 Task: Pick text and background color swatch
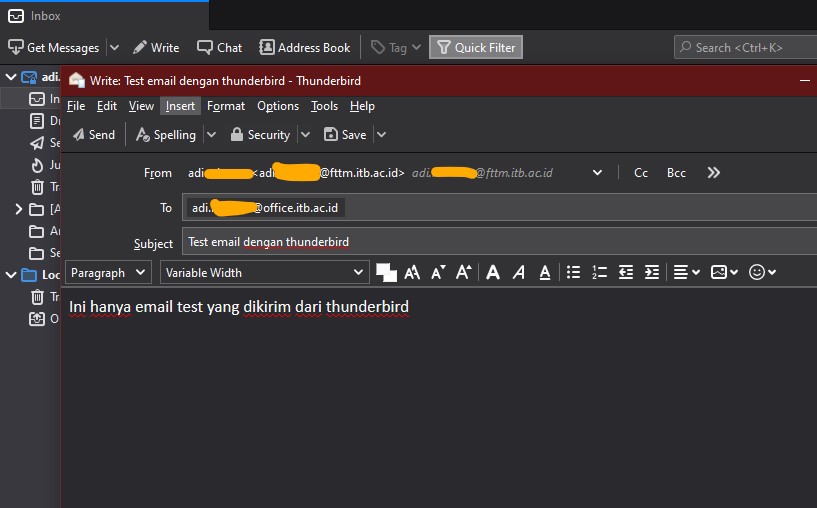pos(386,272)
